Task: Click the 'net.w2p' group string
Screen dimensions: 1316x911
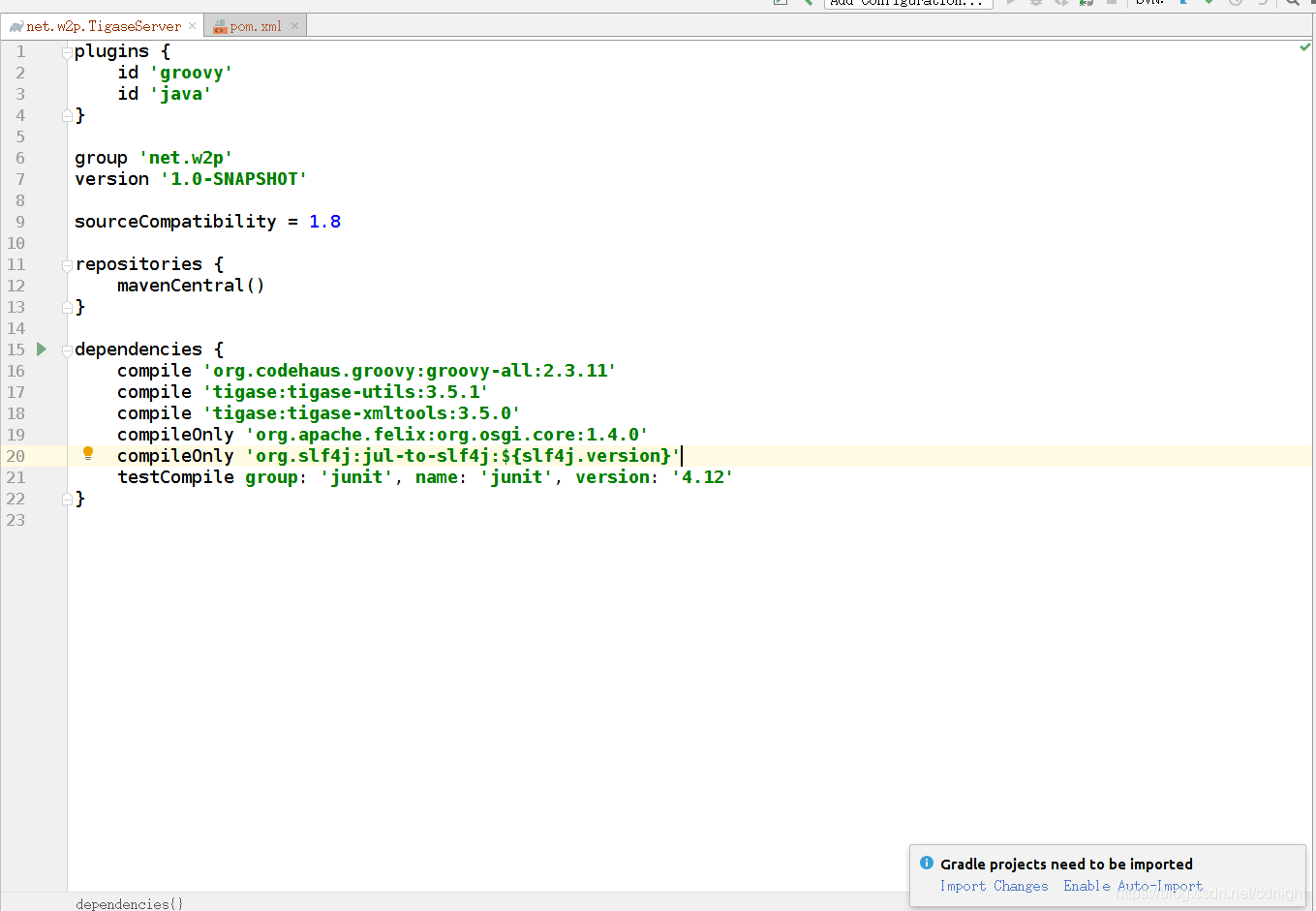Action: coord(186,158)
